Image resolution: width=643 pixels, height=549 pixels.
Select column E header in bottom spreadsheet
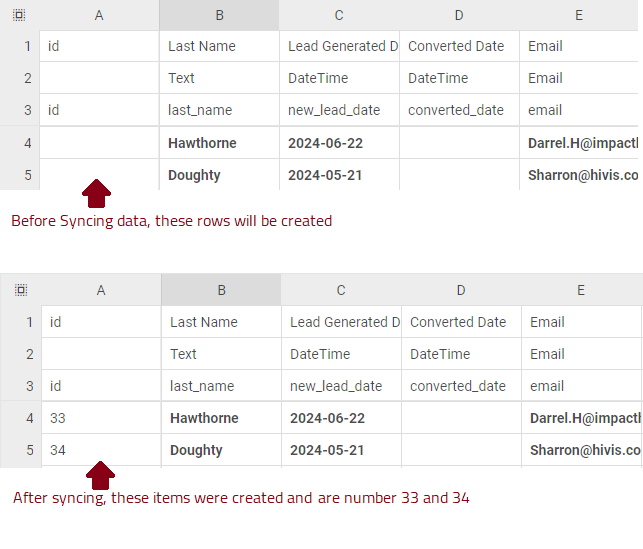581,290
